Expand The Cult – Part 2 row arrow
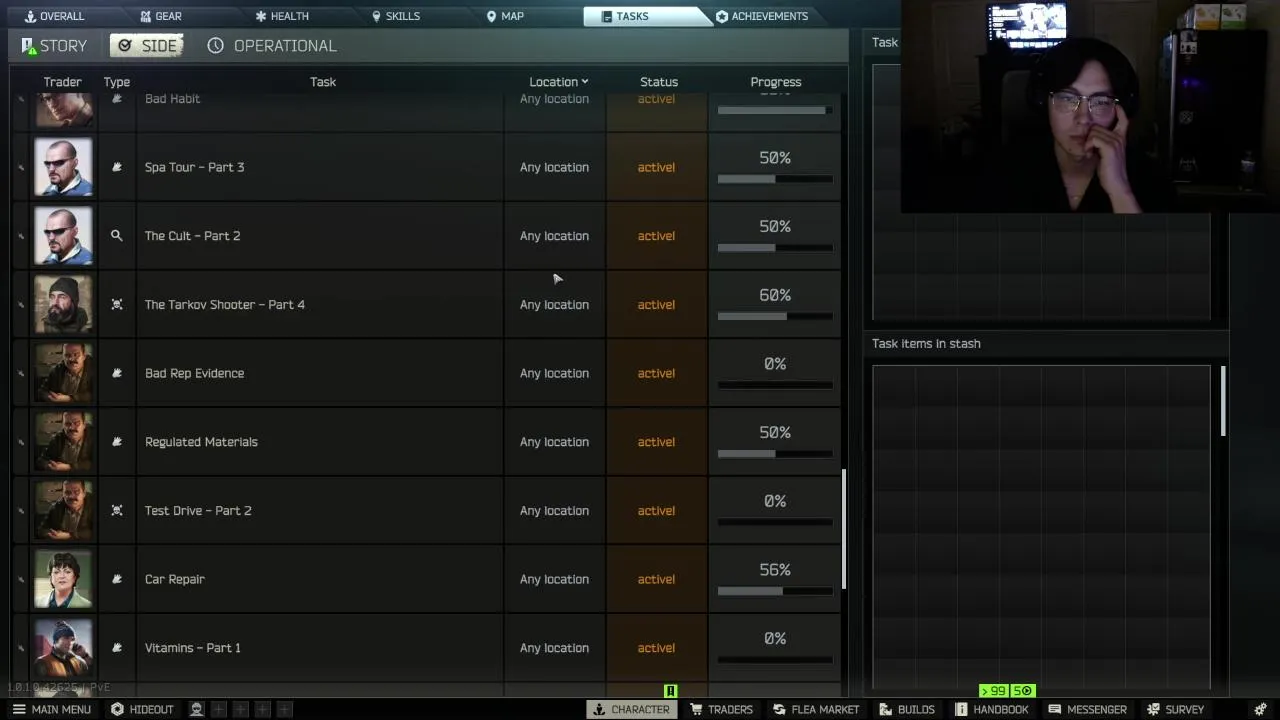Viewport: 1280px width, 720px height. click(x=21, y=236)
